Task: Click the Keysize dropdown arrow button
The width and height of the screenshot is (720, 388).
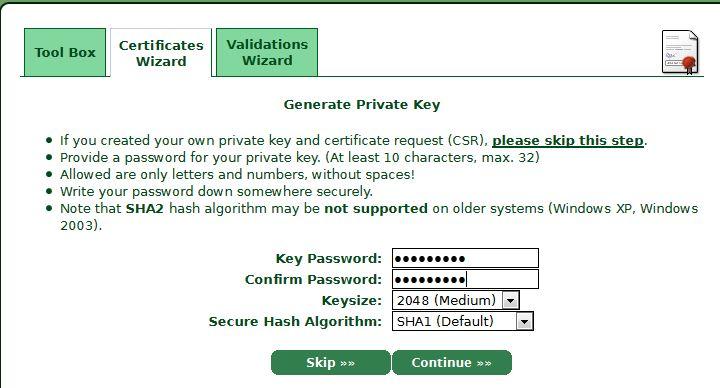Action: pyautogui.click(x=510, y=301)
